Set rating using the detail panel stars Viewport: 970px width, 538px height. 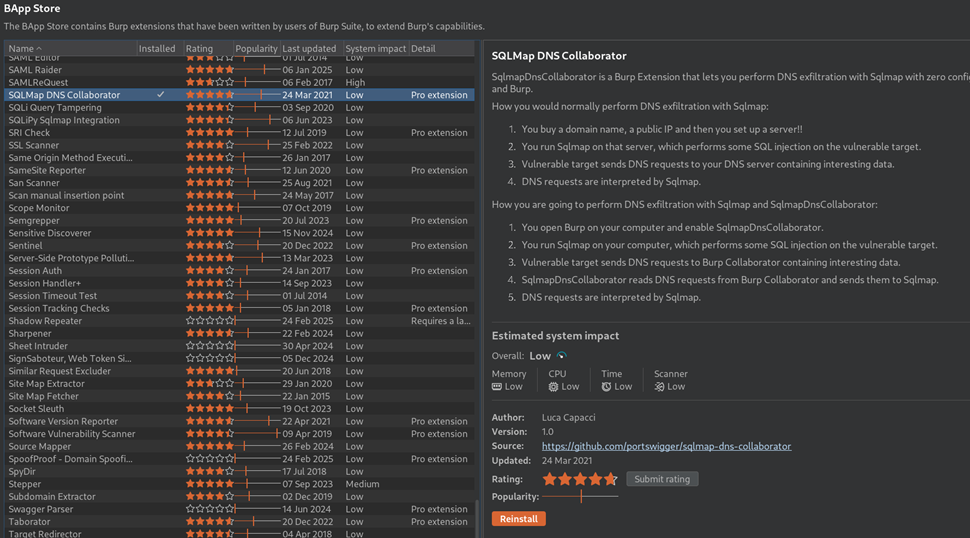click(x=580, y=479)
